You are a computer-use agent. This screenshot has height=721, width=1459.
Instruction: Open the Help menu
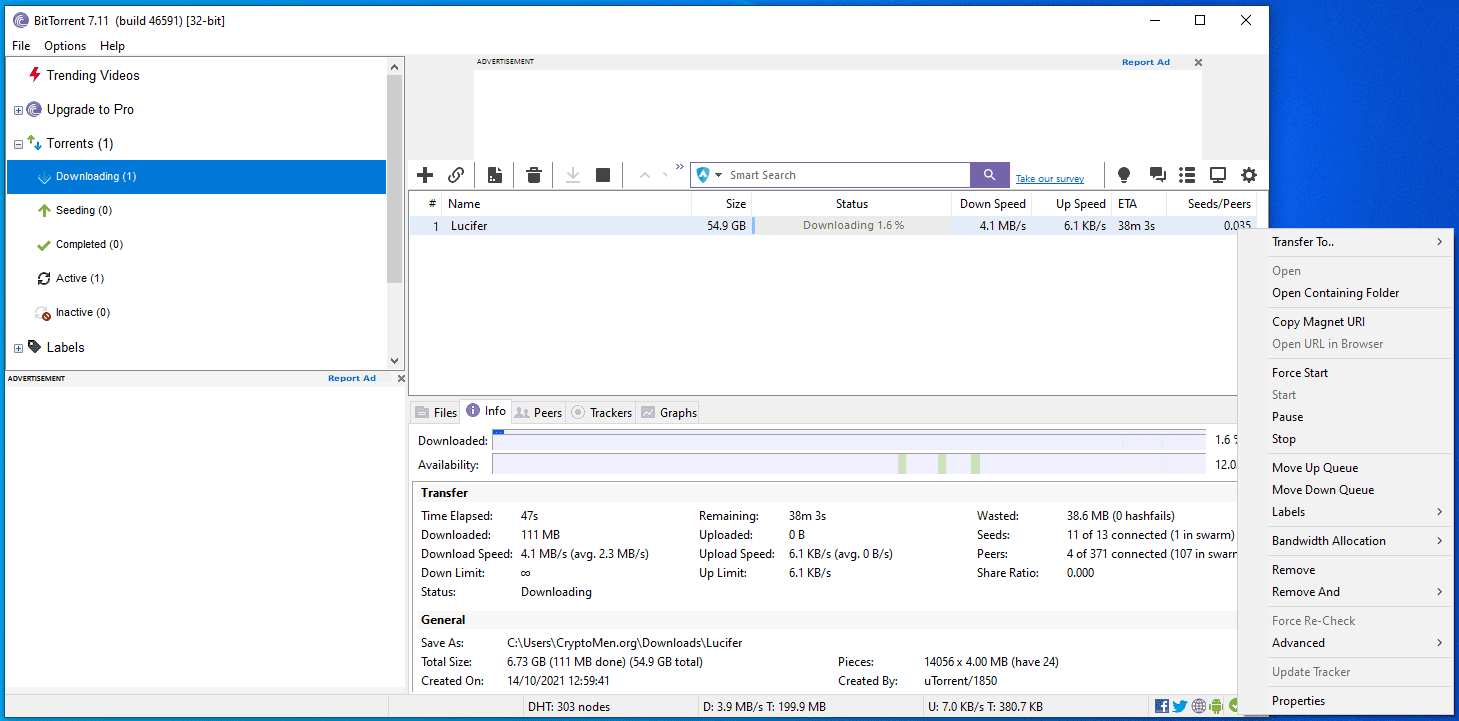[112, 46]
